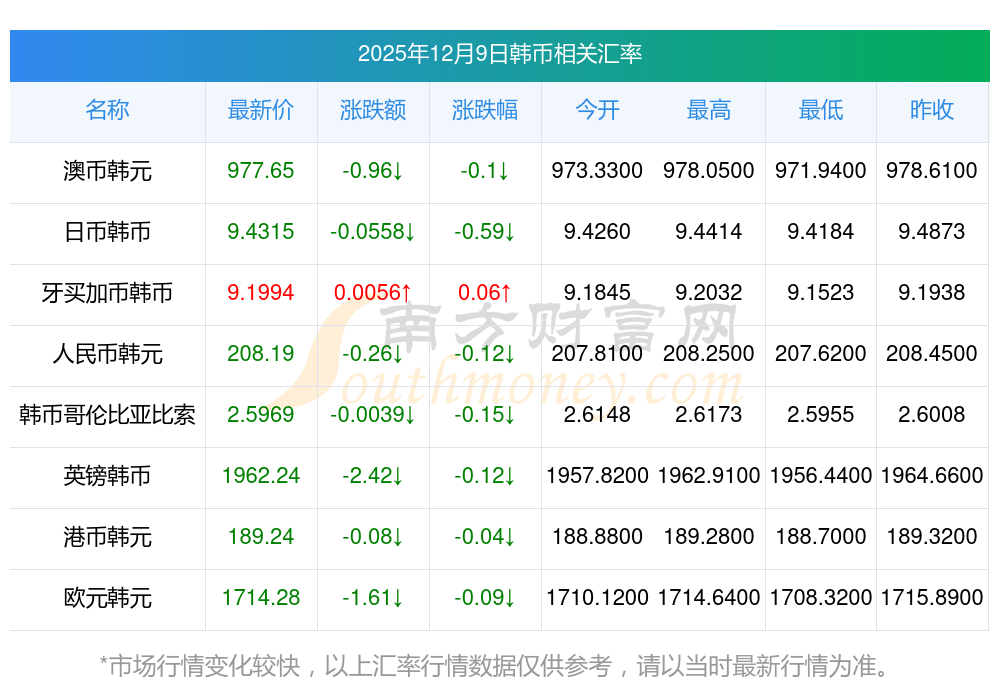The image size is (1000, 697).
Task: Click previous close 978.6100
Action: coord(932,170)
